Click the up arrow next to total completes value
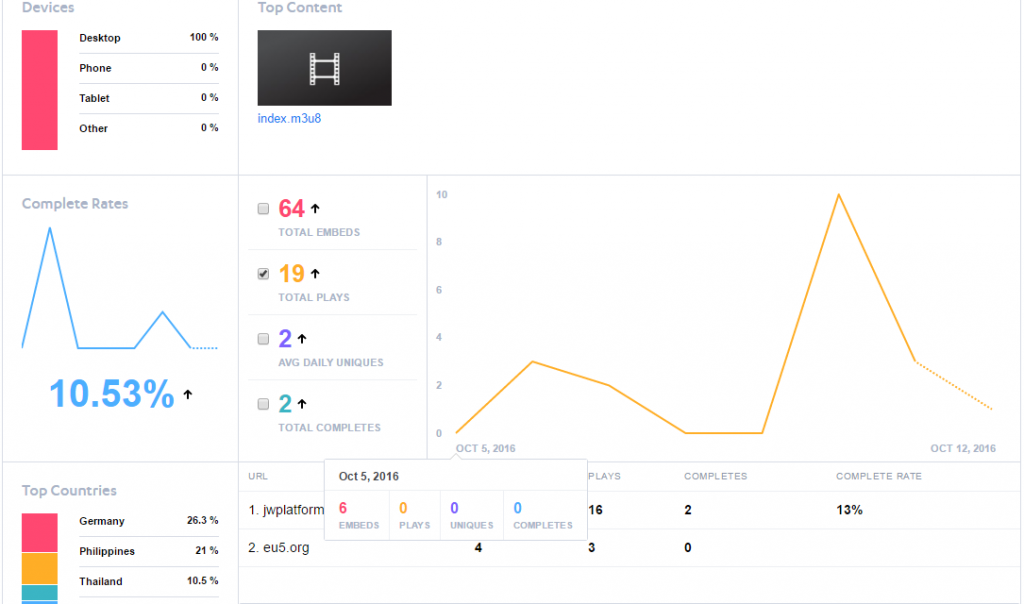Viewport: 1024px width, 604px height. tap(302, 404)
